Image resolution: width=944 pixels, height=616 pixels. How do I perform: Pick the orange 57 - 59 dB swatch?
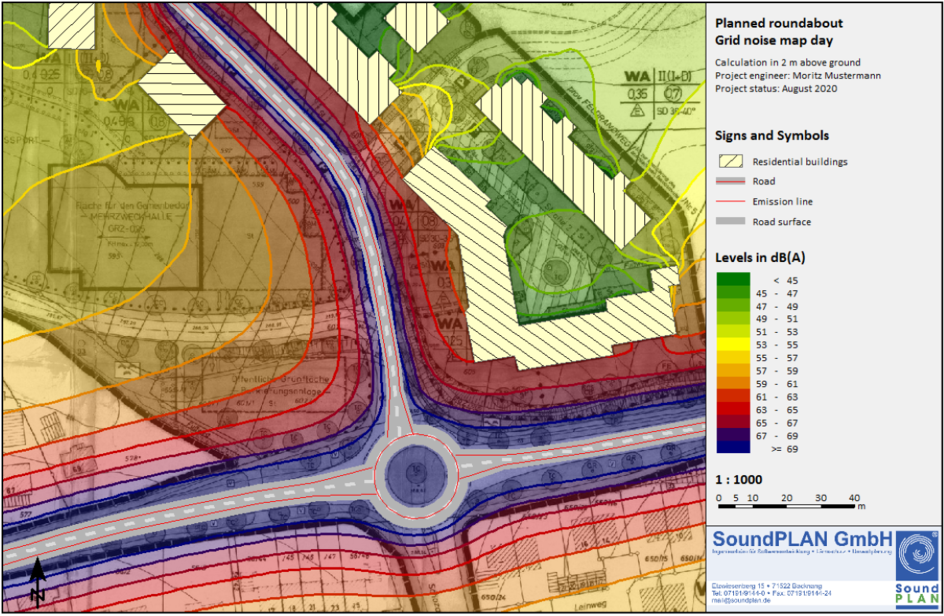click(731, 371)
